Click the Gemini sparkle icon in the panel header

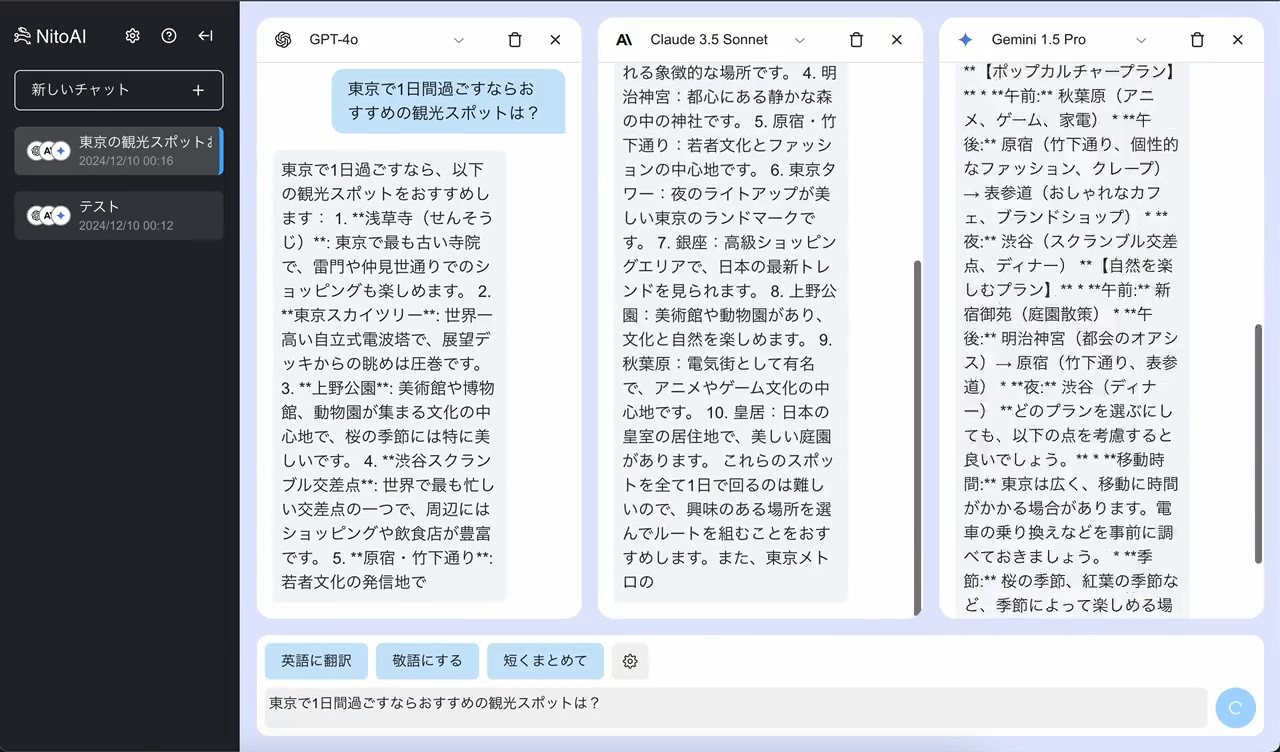point(964,39)
